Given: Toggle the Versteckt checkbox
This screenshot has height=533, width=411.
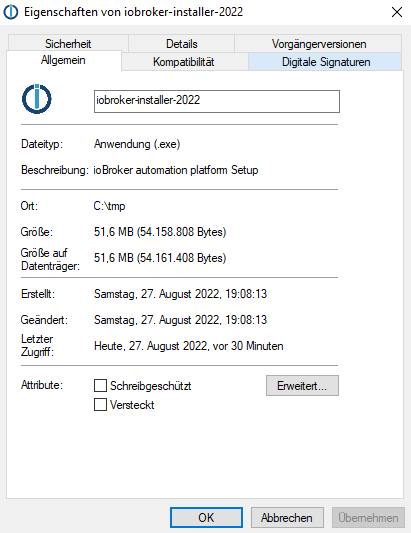Looking at the screenshot, I should click(100, 405).
